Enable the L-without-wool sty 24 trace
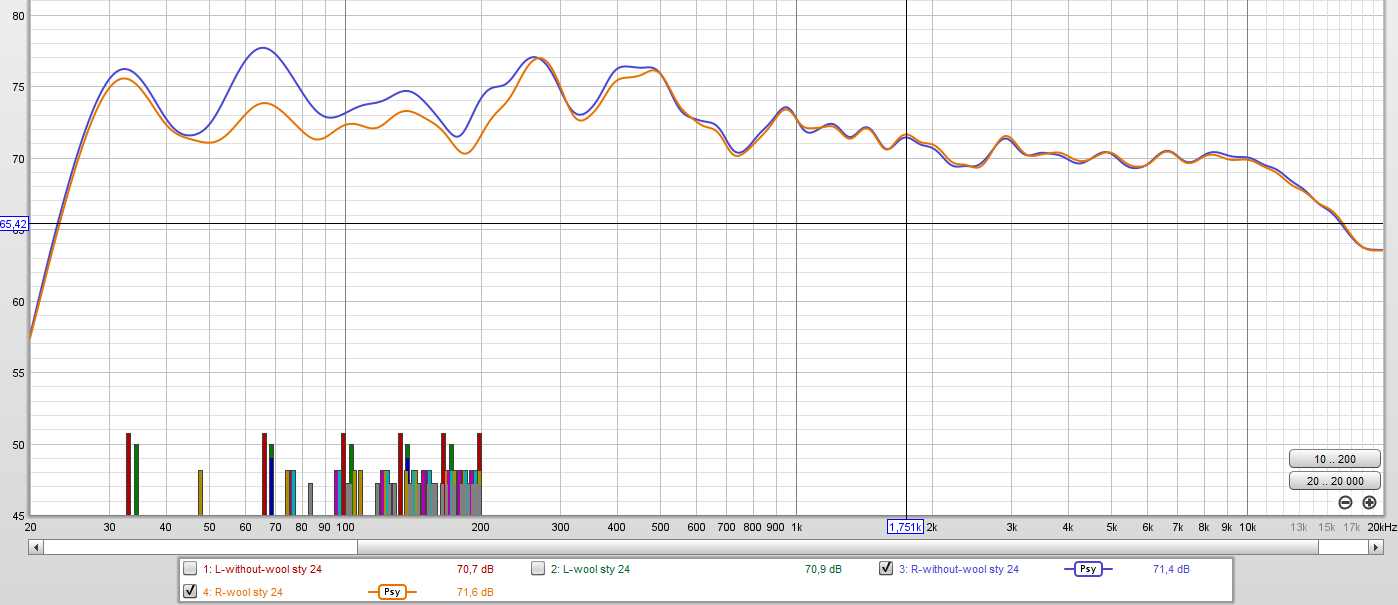This screenshot has width=1398, height=605. (190, 569)
